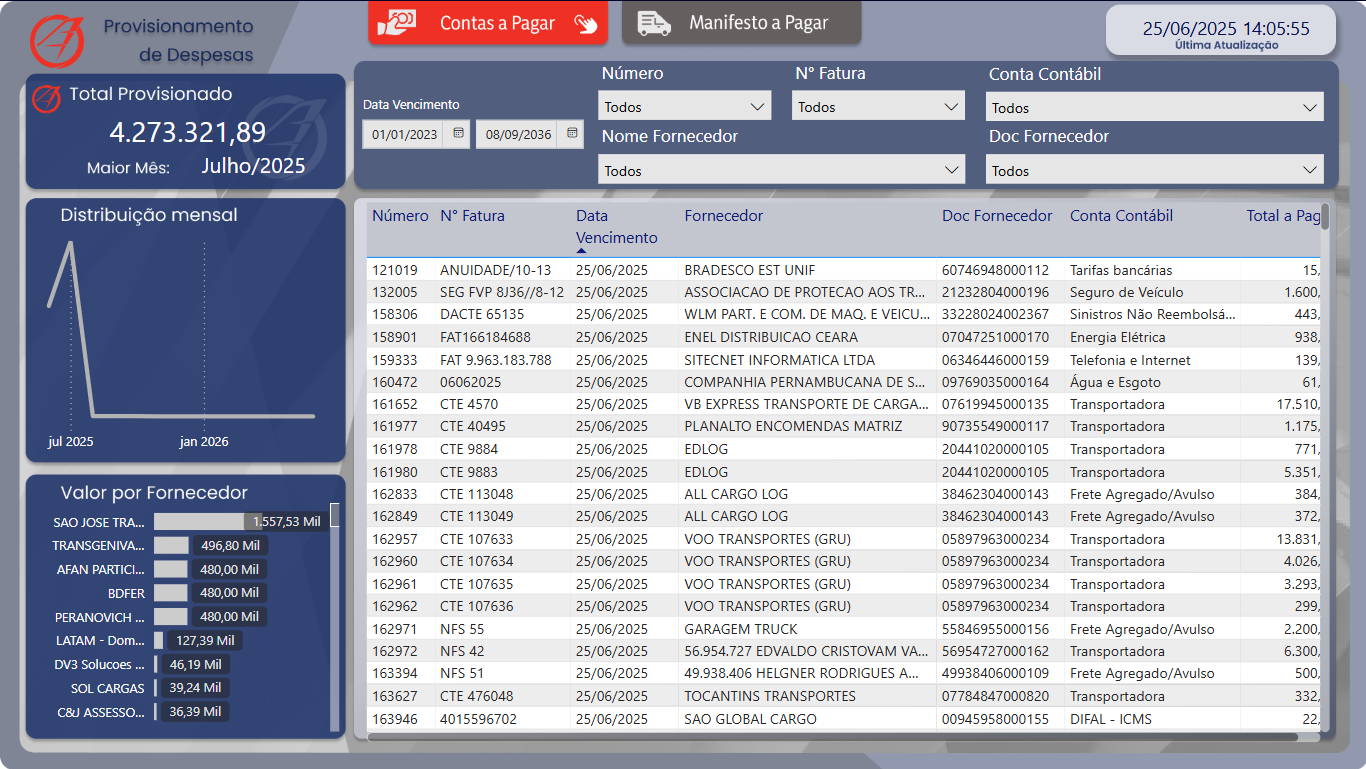The width and height of the screenshot is (1366, 769).
Task: Click the Seguro de Veículo account cell
Action: point(1127,292)
